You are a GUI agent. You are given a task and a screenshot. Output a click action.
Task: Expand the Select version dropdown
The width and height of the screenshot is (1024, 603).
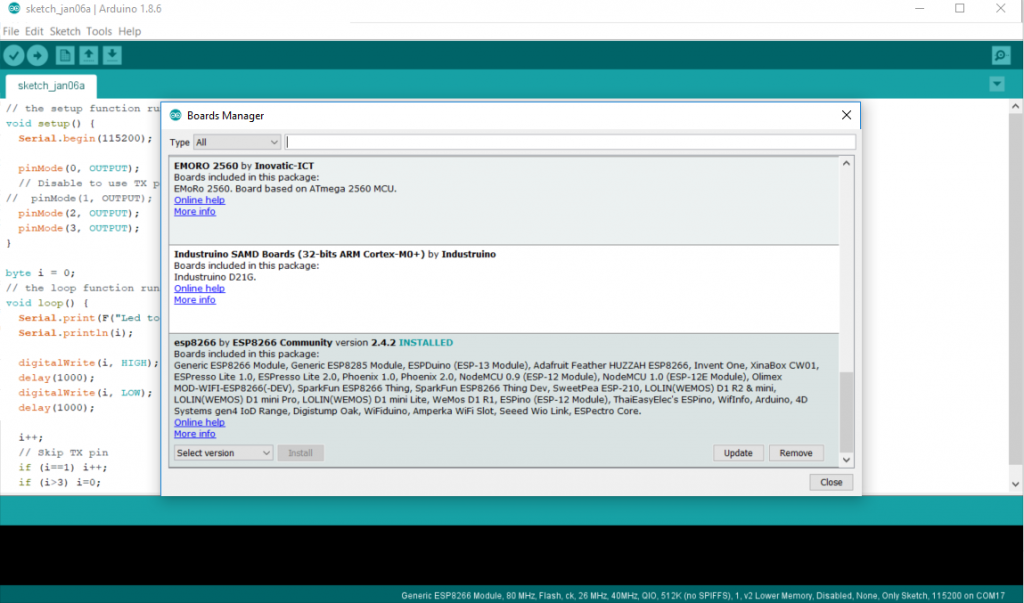pyautogui.click(x=223, y=453)
